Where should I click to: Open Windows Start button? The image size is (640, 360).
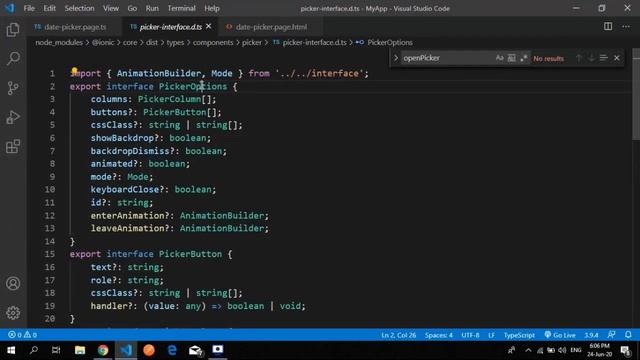point(11,350)
